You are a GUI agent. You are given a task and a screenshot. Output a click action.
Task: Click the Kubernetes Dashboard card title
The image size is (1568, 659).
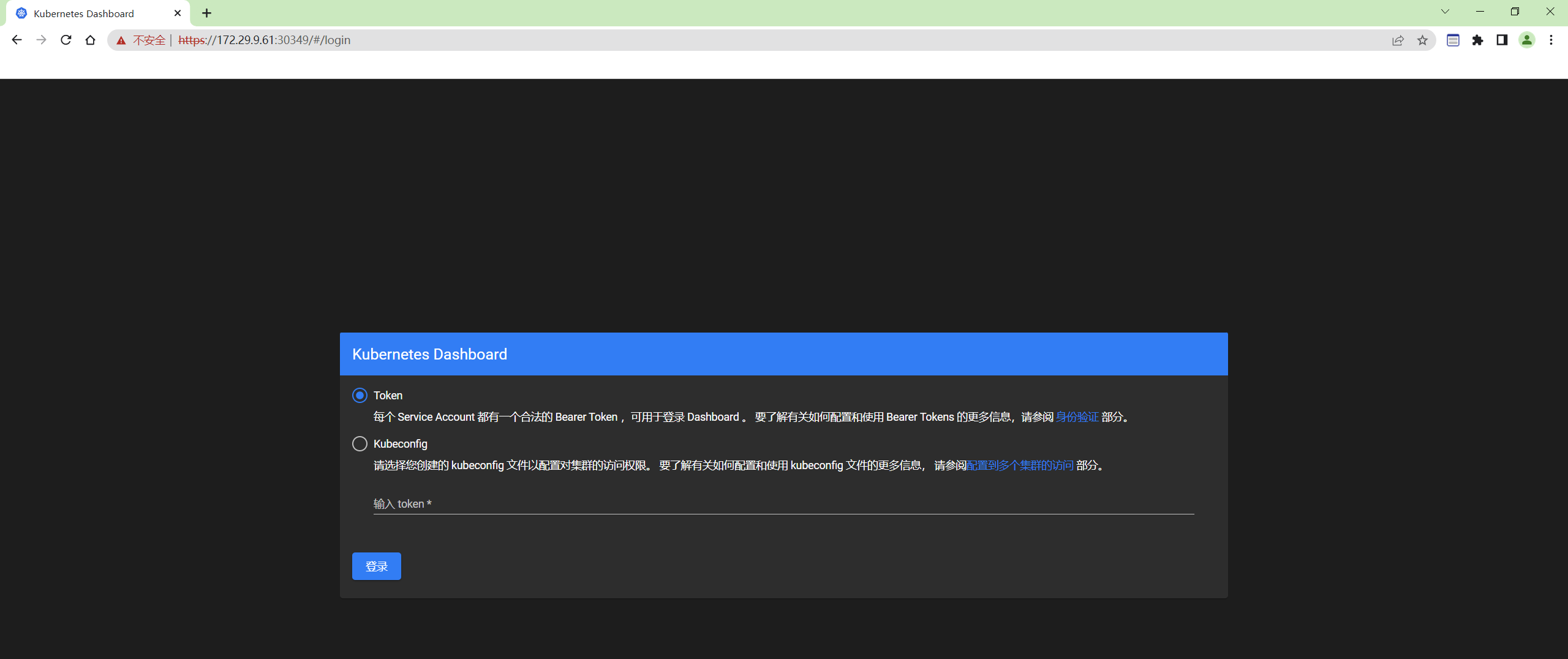pyautogui.click(x=429, y=354)
